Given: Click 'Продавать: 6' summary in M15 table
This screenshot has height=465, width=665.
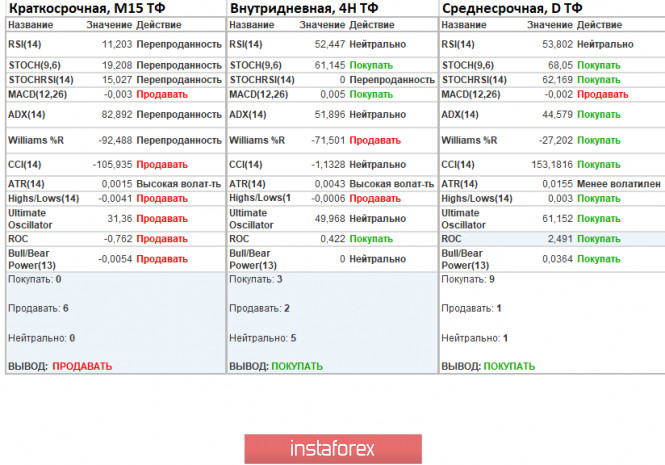Looking at the screenshot, I should [38, 308].
